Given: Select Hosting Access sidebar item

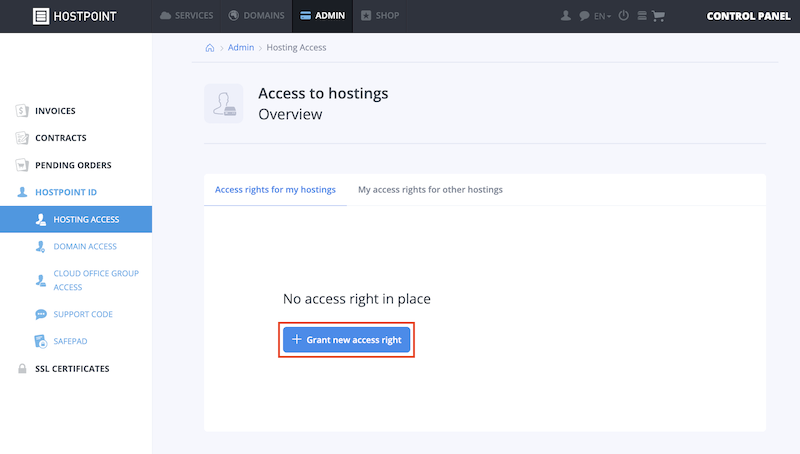Looking at the screenshot, I should coord(76,219).
